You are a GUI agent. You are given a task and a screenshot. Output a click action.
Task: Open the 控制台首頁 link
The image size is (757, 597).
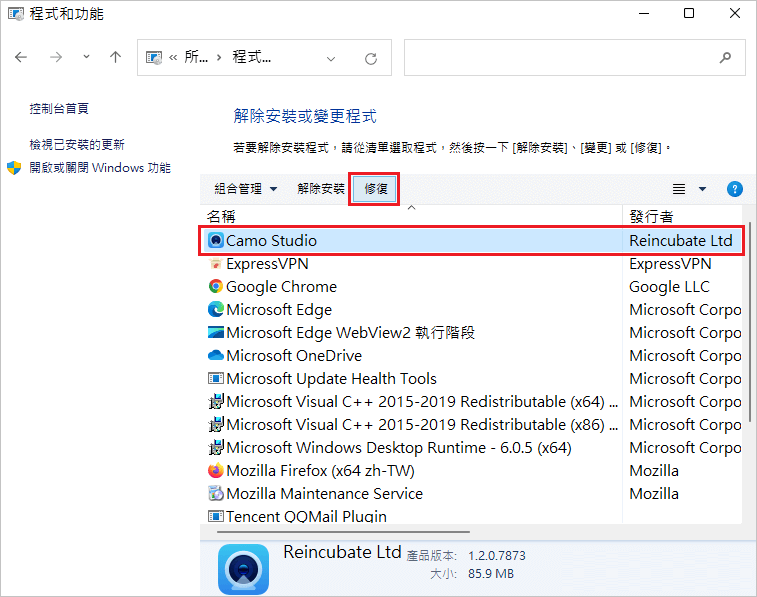pyautogui.click(x=59, y=109)
